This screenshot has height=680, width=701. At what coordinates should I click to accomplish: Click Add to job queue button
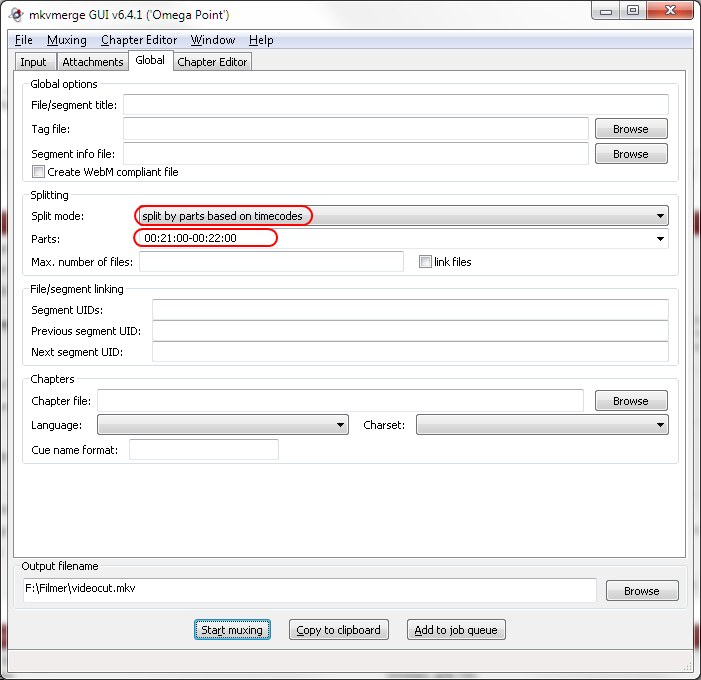click(456, 630)
